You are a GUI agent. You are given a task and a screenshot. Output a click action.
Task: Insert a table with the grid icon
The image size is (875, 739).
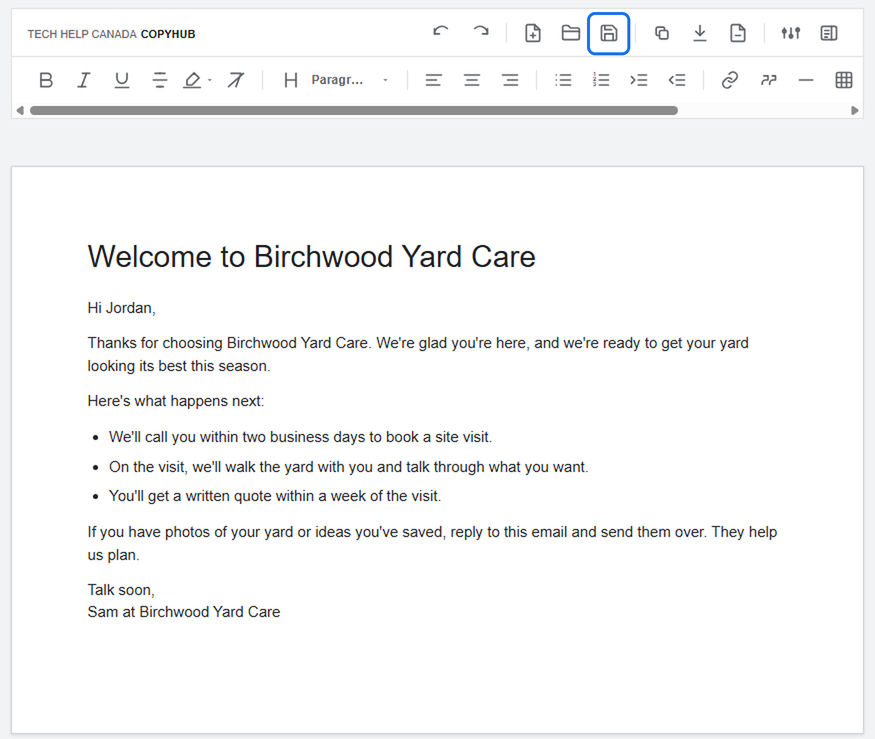coord(844,80)
